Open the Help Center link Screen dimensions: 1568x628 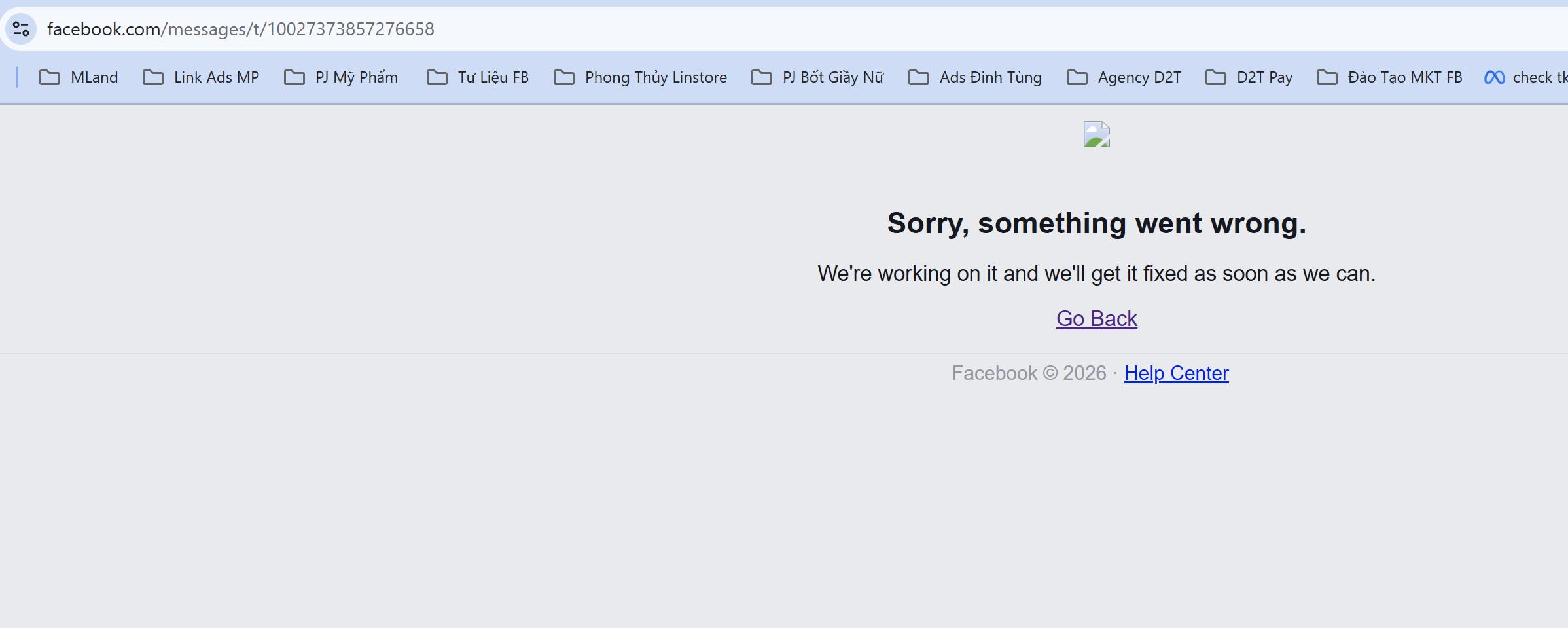click(1177, 373)
